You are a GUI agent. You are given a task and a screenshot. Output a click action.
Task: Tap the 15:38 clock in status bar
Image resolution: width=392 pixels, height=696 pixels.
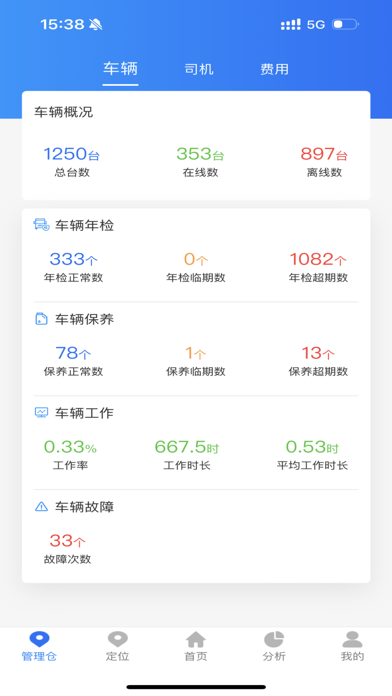(x=62, y=24)
